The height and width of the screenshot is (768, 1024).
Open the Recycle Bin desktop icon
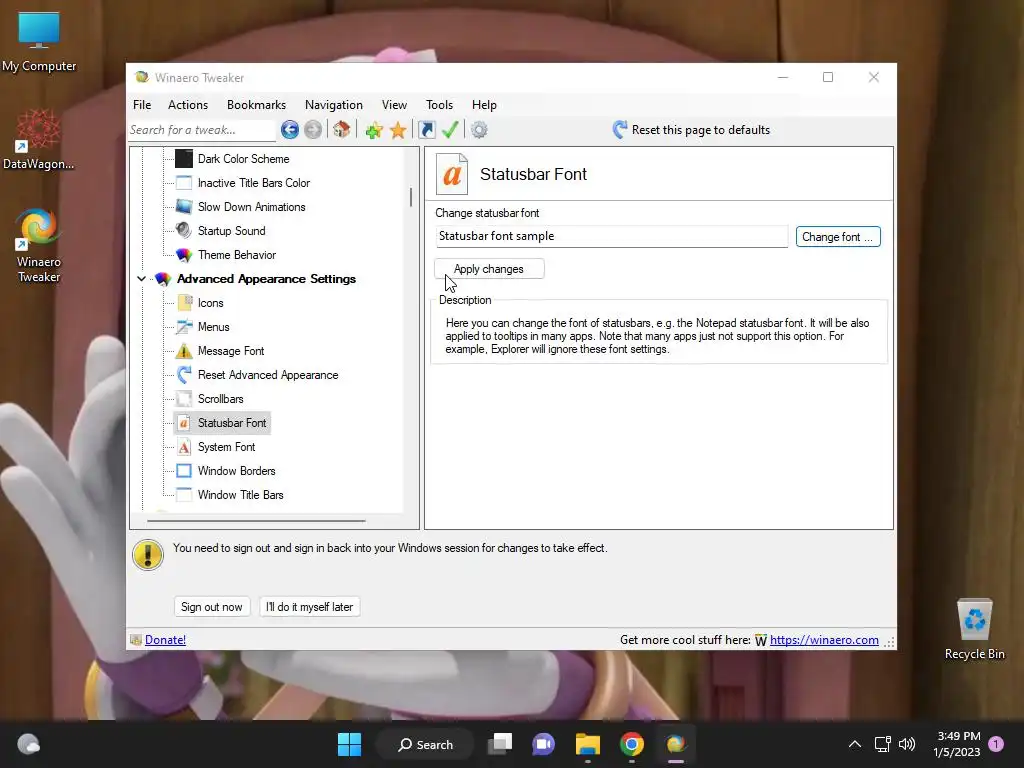pos(974,630)
